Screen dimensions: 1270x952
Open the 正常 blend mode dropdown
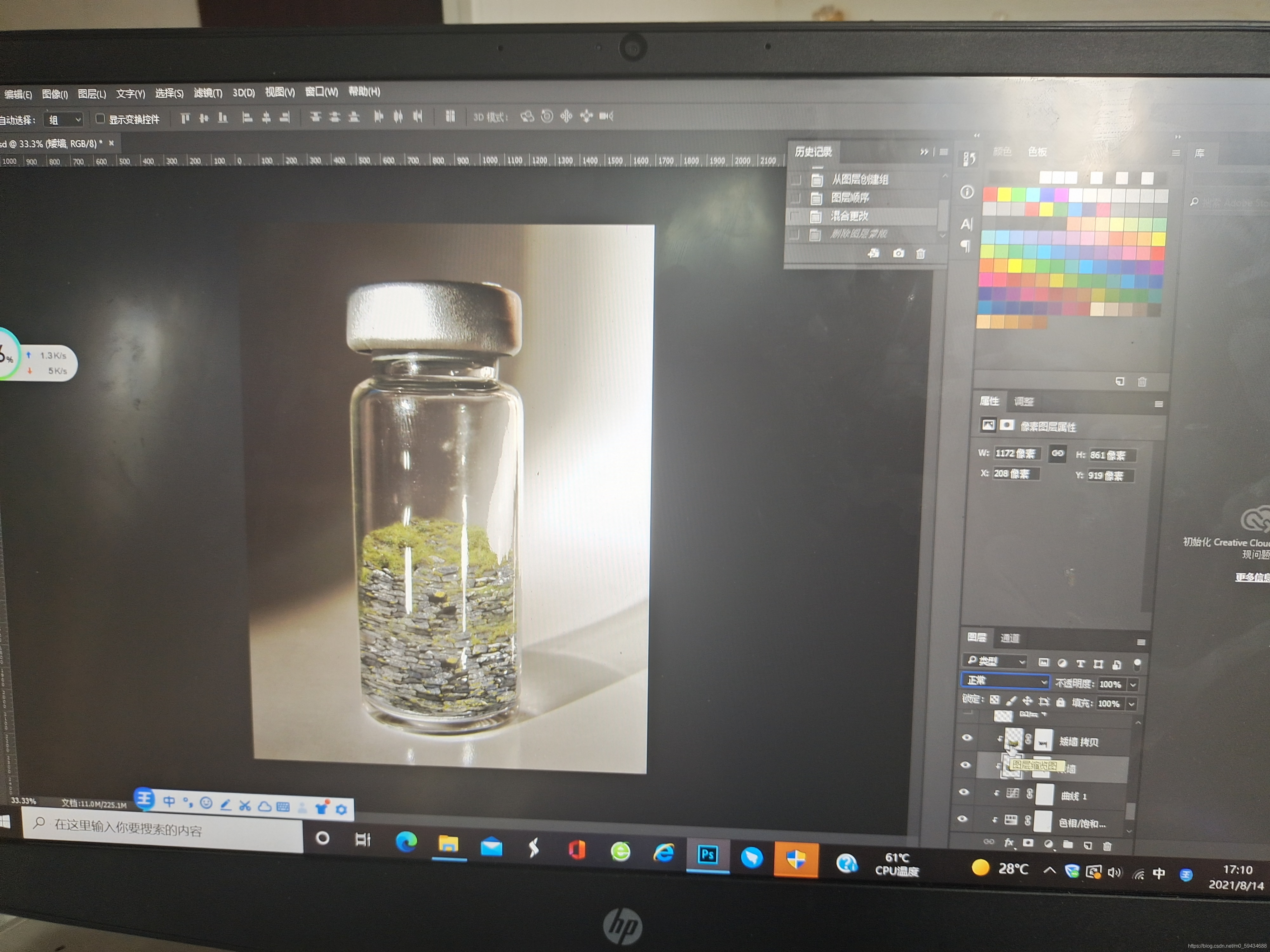pyautogui.click(x=1005, y=681)
